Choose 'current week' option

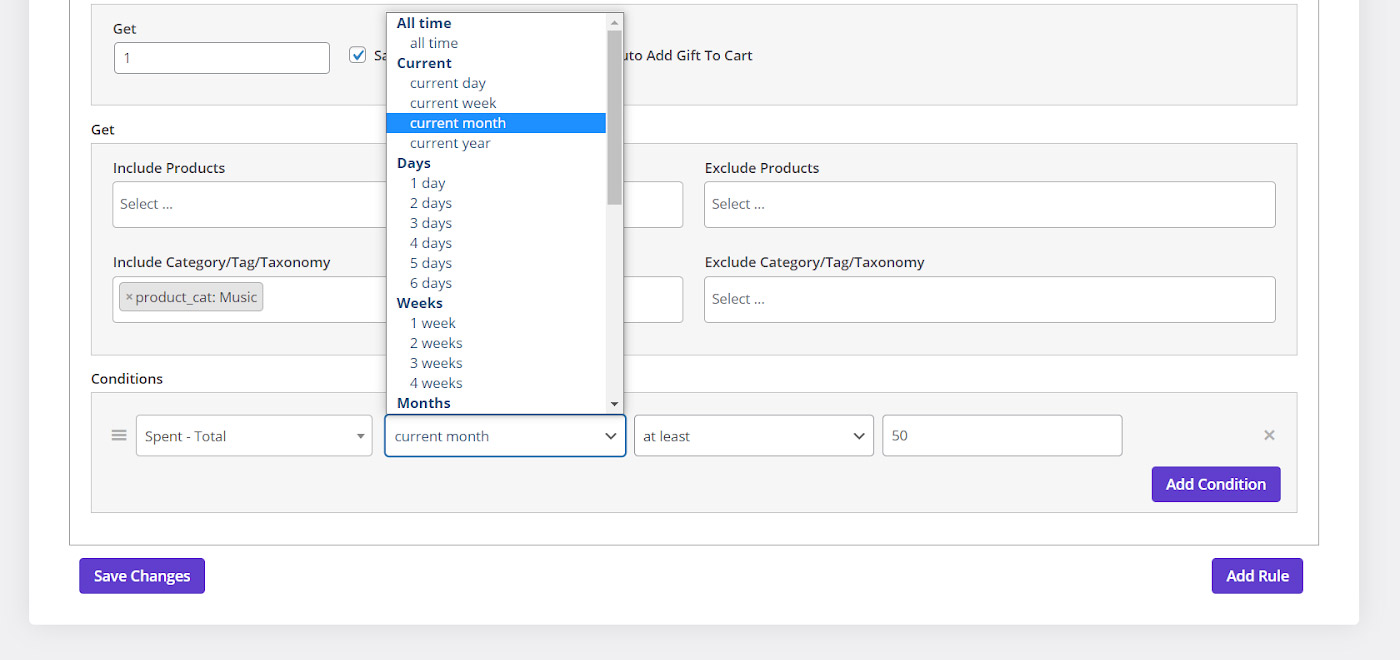pos(453,103)
